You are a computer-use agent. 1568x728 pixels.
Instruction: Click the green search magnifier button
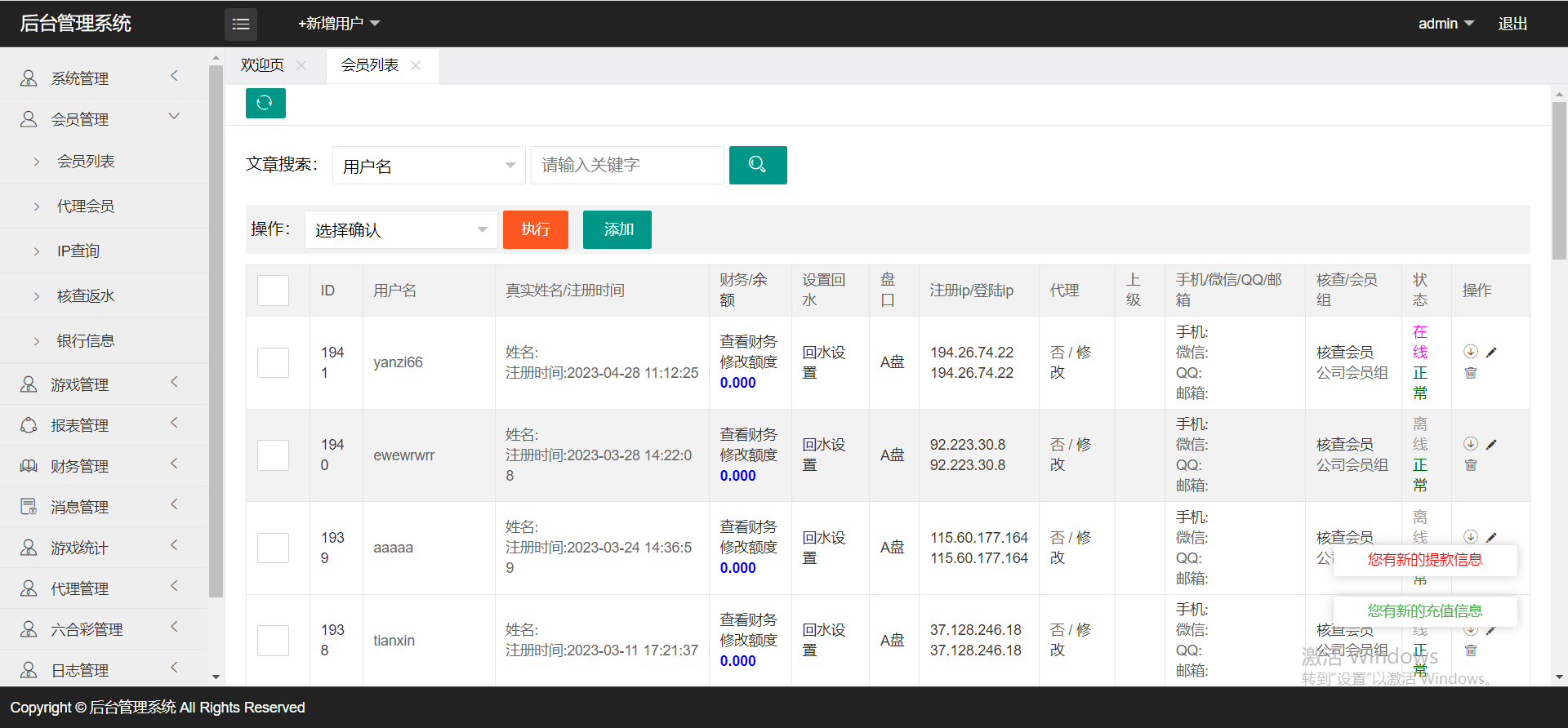tap(758, 165)
